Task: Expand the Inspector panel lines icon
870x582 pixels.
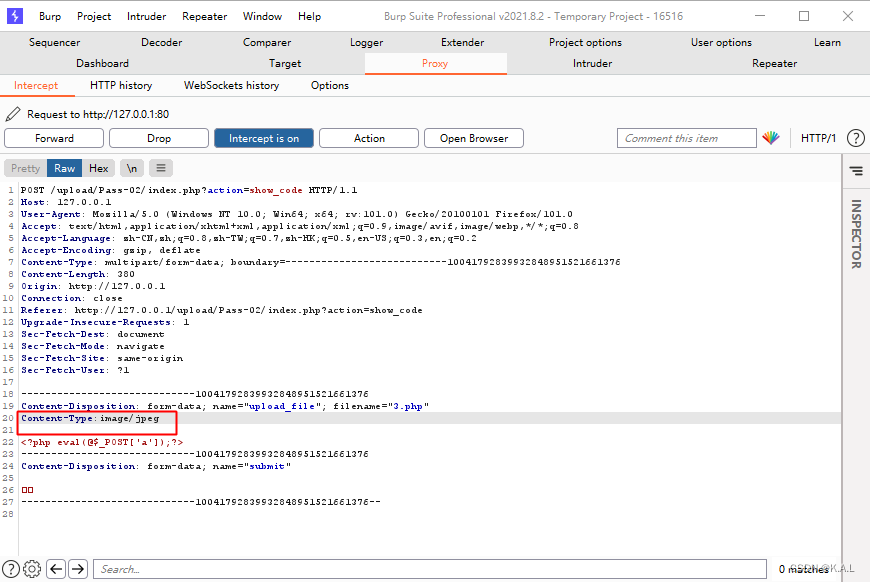Action: pos(856,171)
